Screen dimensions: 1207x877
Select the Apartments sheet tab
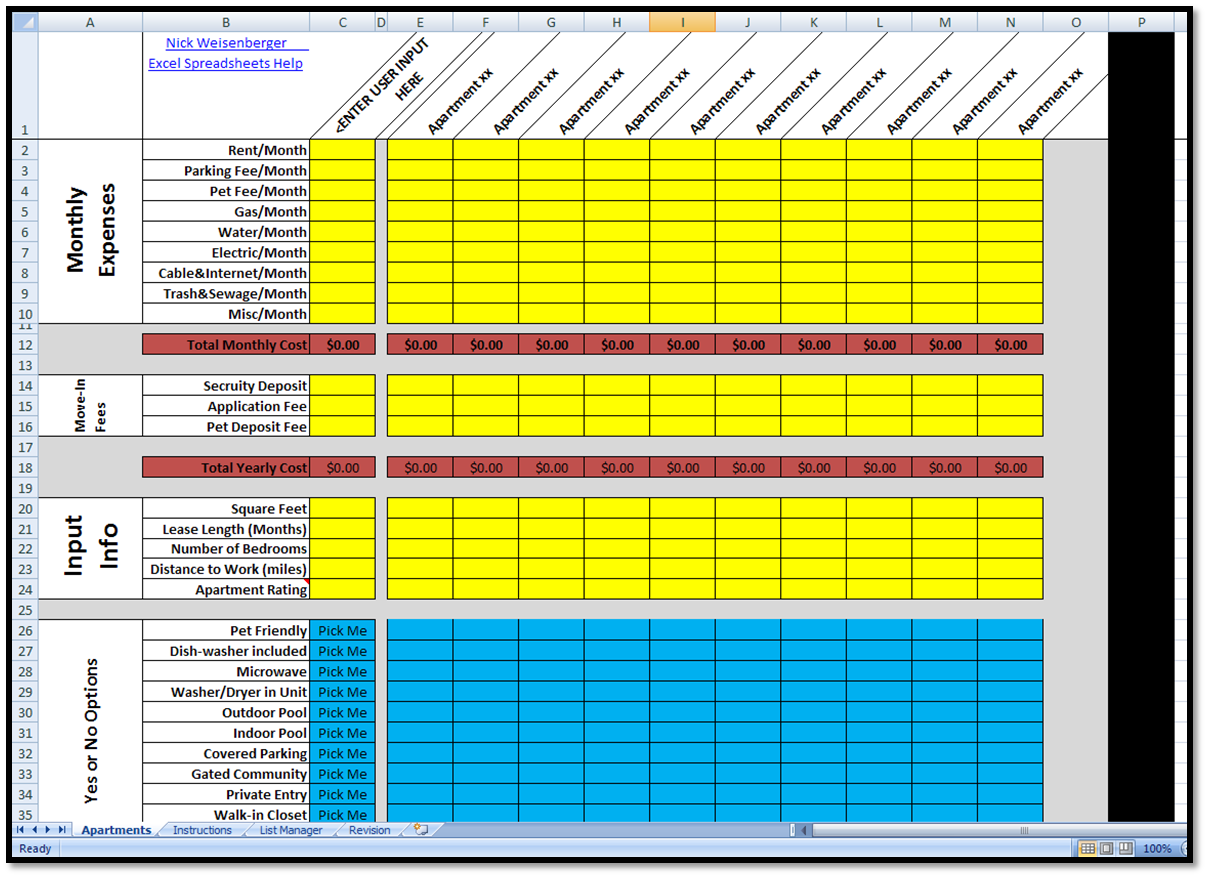coord(115,830)
